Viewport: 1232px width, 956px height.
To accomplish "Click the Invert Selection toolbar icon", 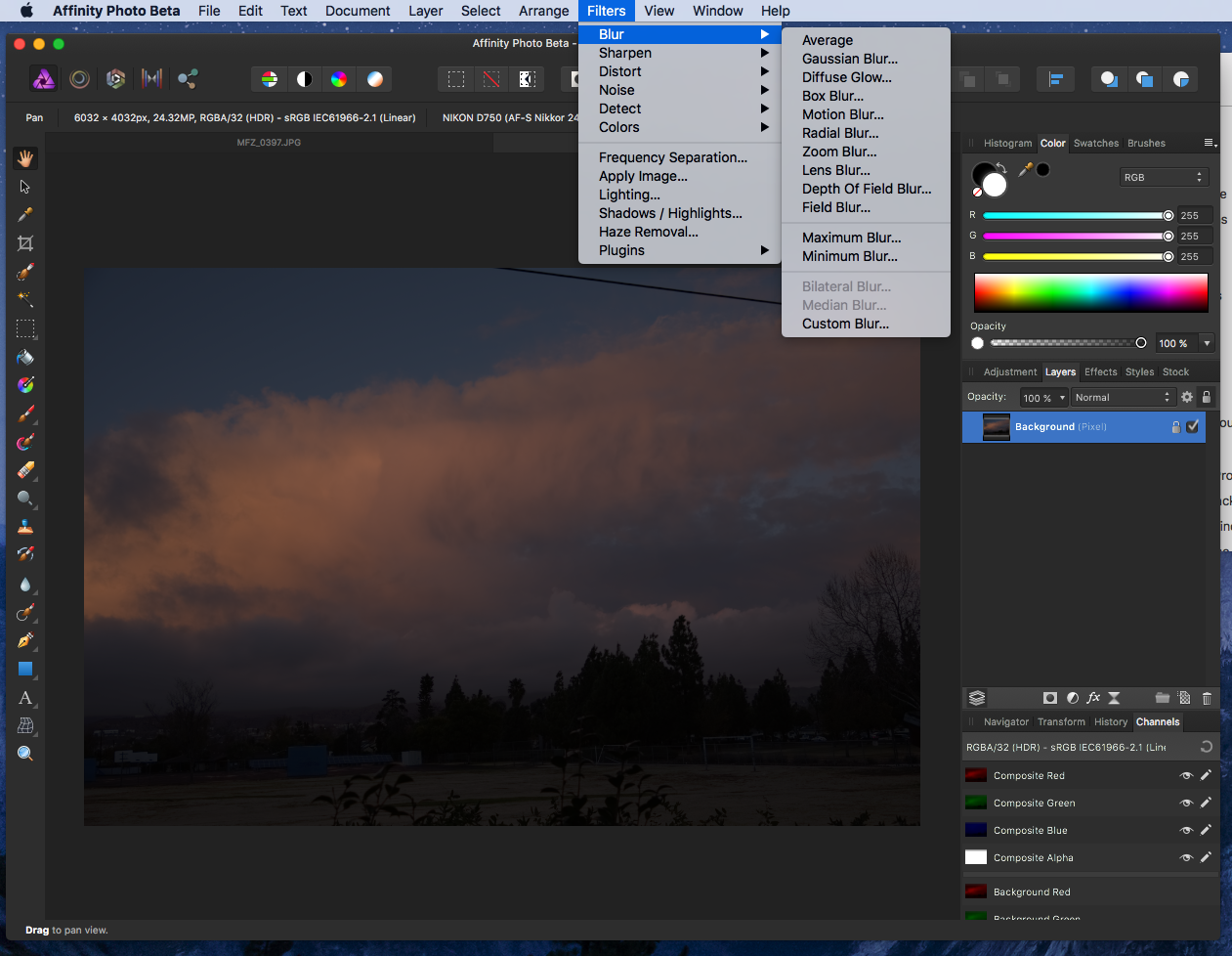I will 527,79.
